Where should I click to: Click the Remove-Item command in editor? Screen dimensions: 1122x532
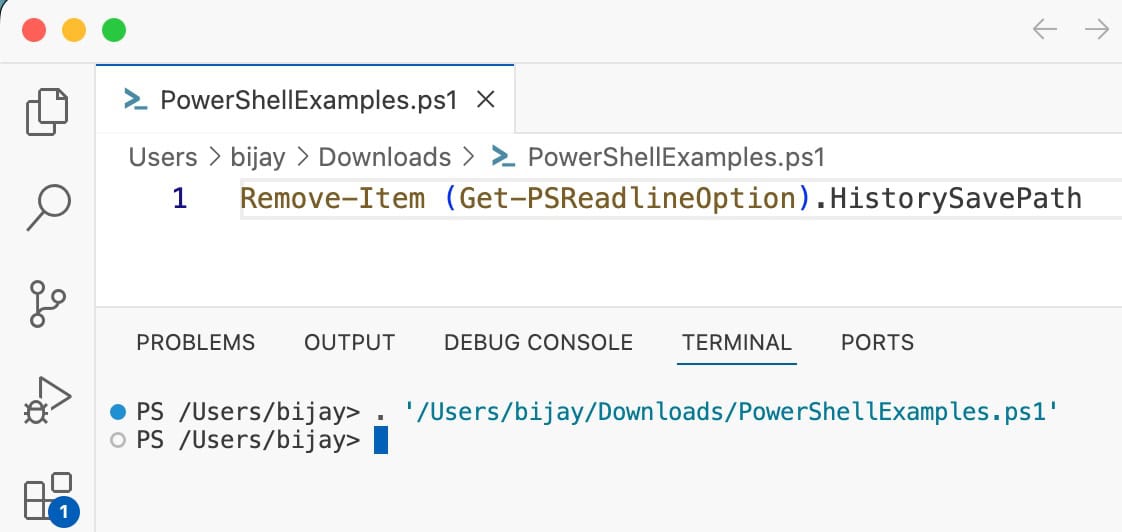click(333, 198)
